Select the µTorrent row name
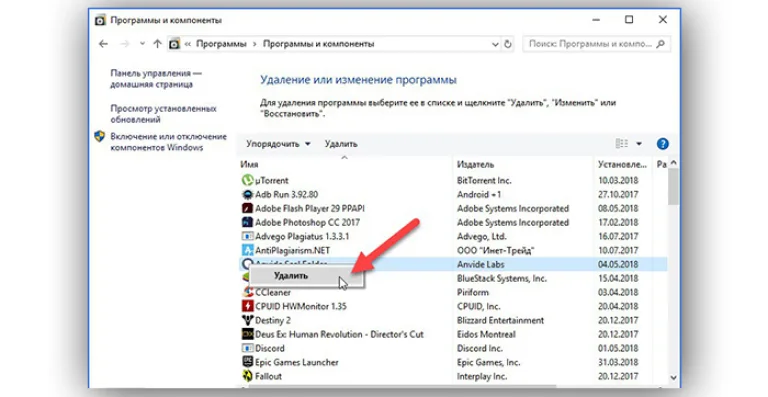The width and height of the screenshot is (768, 397). [x=272, y=181]
